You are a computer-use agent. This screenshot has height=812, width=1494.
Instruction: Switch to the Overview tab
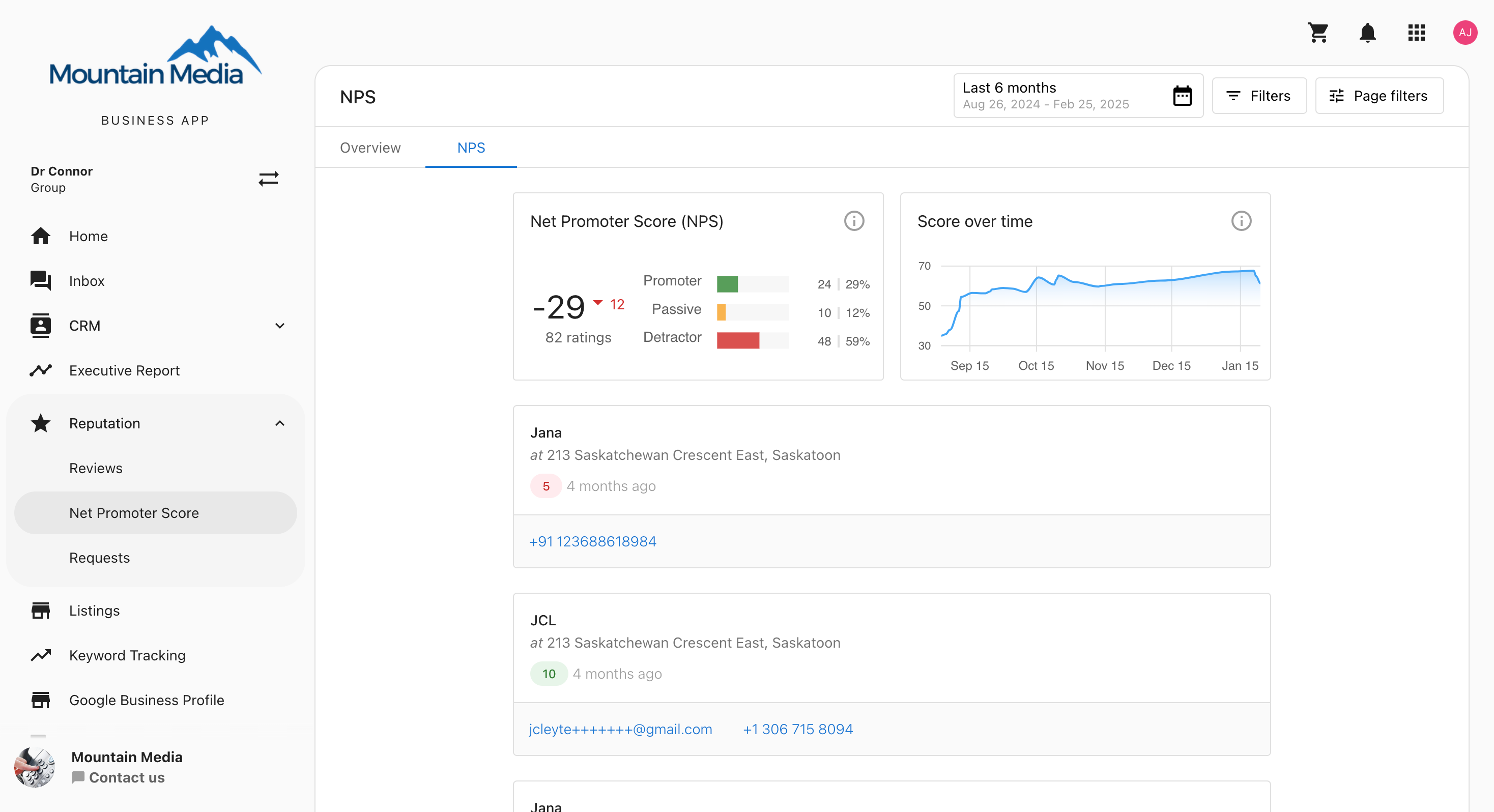pyautogui.click(x=370, y=148)
